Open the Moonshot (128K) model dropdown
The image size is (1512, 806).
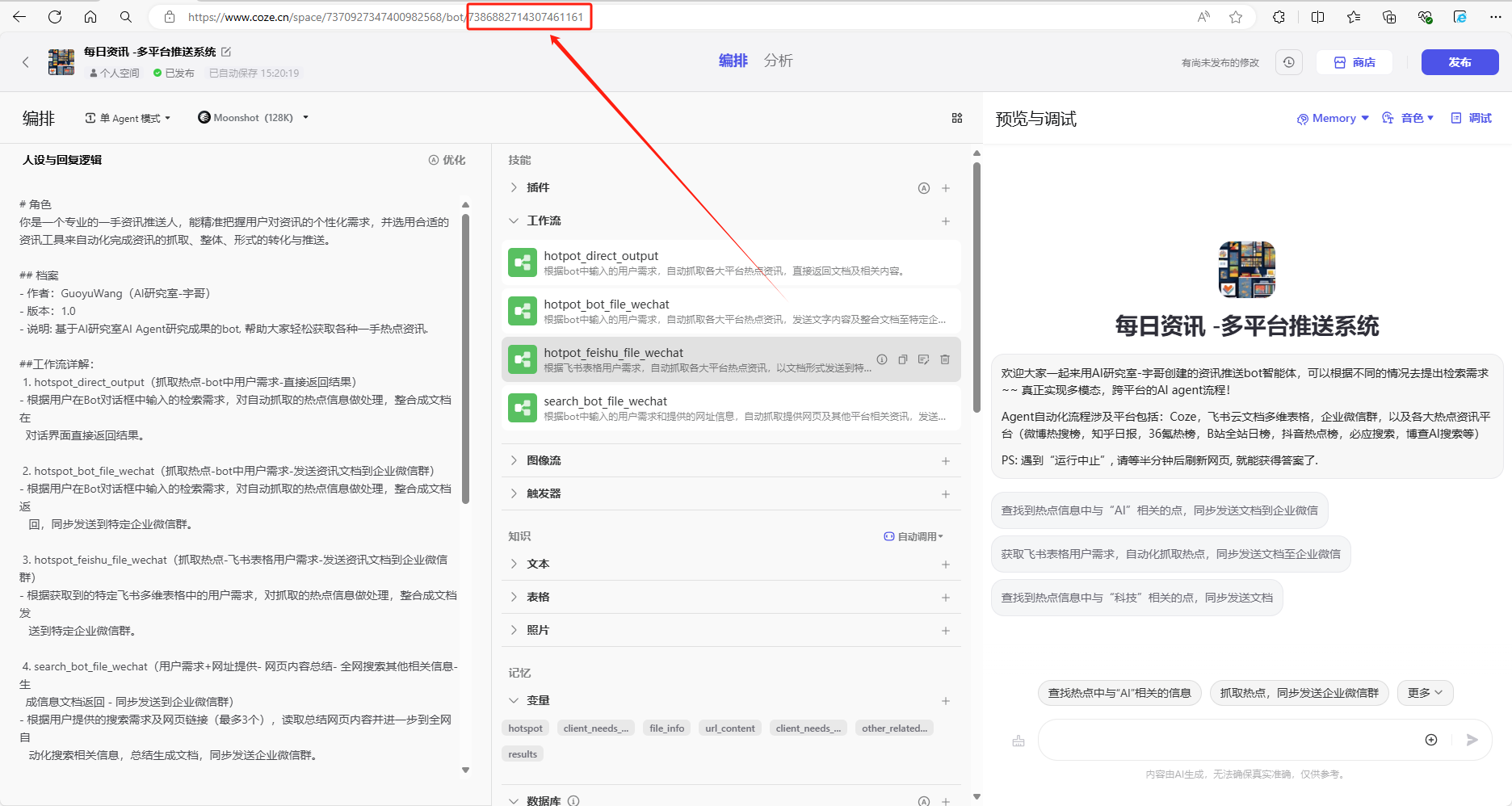tap(253, 118)
